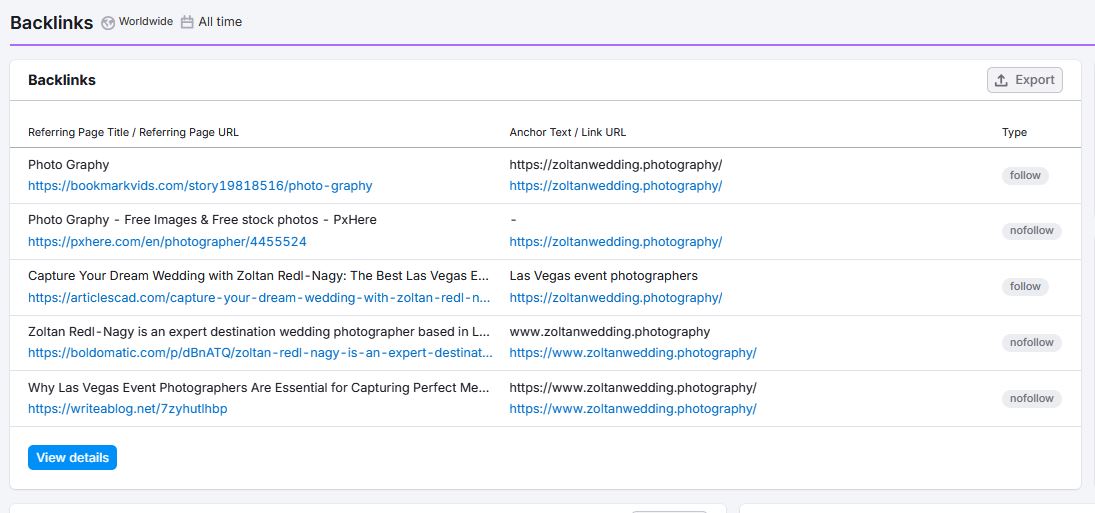The height and width of the screenshot is (513, 1095).
Task: Click the Export button
Action: pyautogui.click(x=1024, y=80)
